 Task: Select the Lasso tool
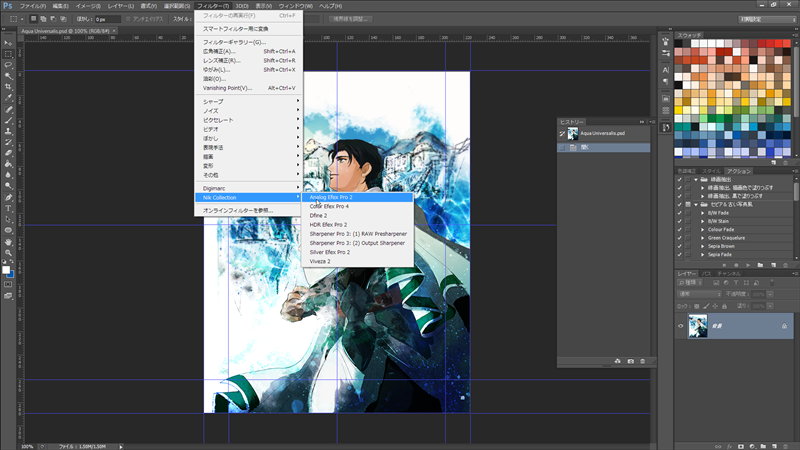(8, 65)
